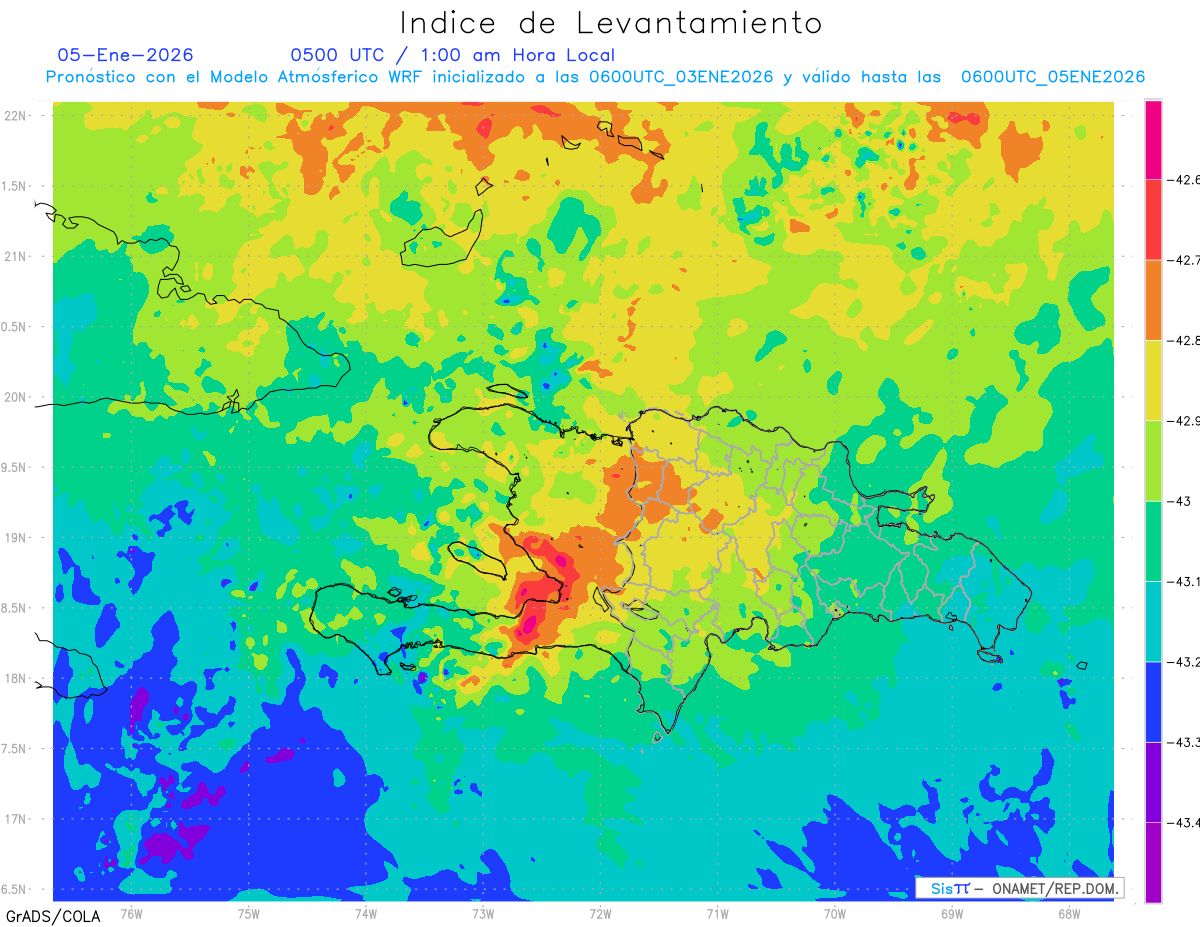Click the "Indice de Levantamiento" title

click(x=611, y=22)
